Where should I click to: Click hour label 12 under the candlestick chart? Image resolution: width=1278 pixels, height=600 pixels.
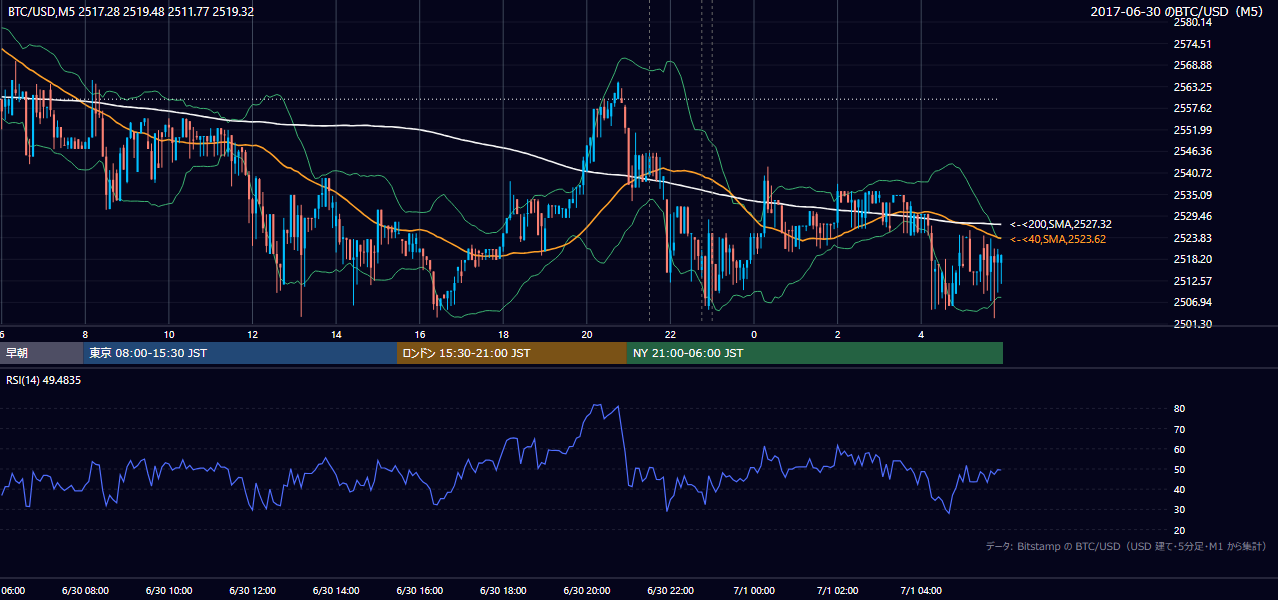253,334
